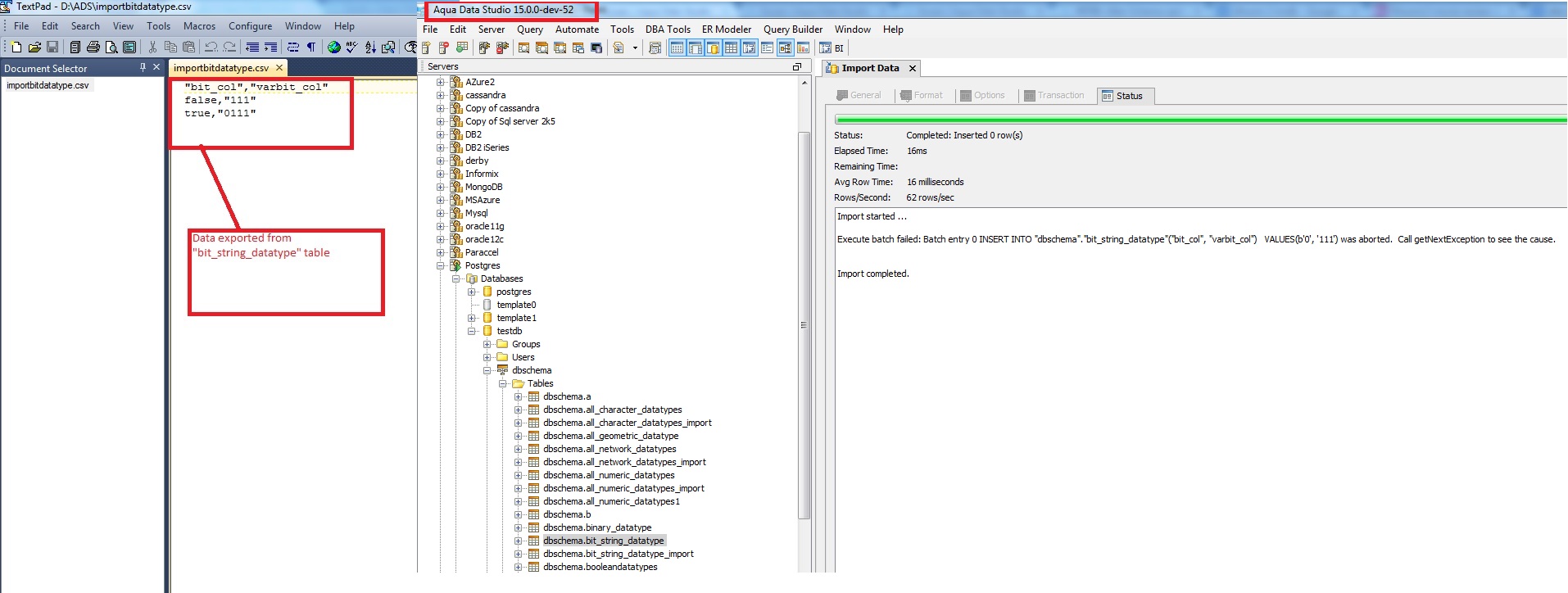Click the calculator-like icon in Aqua toolbar
The image size is (1568, 593).
(x=655, y=48)
